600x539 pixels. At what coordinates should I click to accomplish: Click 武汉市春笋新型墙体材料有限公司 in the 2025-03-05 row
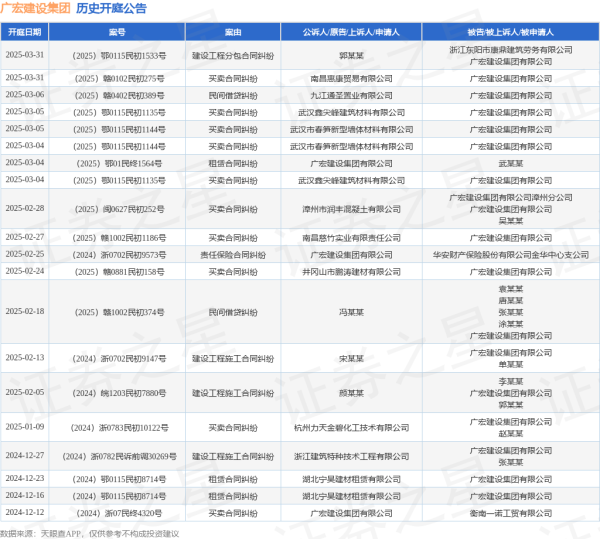pos(351,130)
